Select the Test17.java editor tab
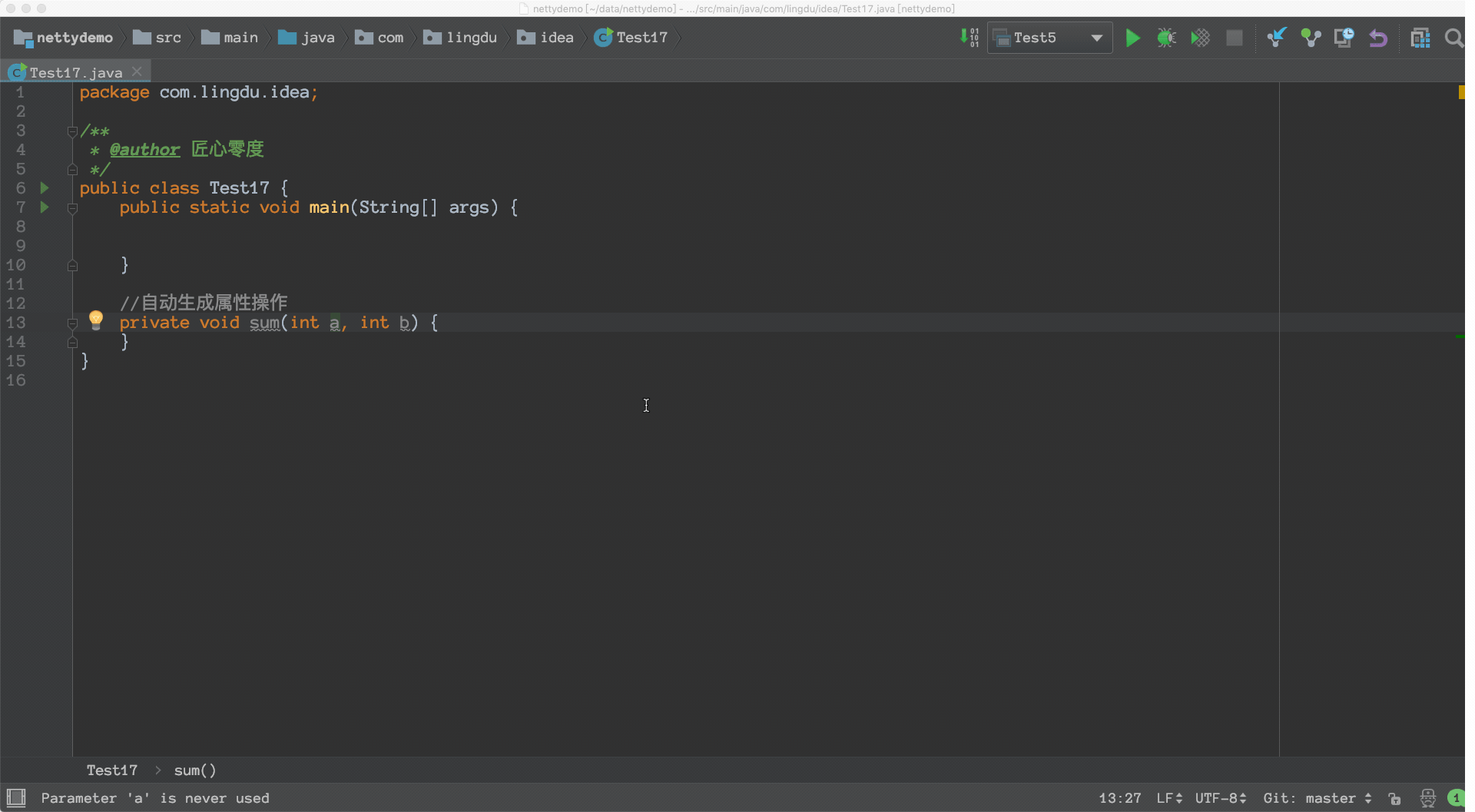1475x812 pixels. pyautogui.click(x=75, y=72)
